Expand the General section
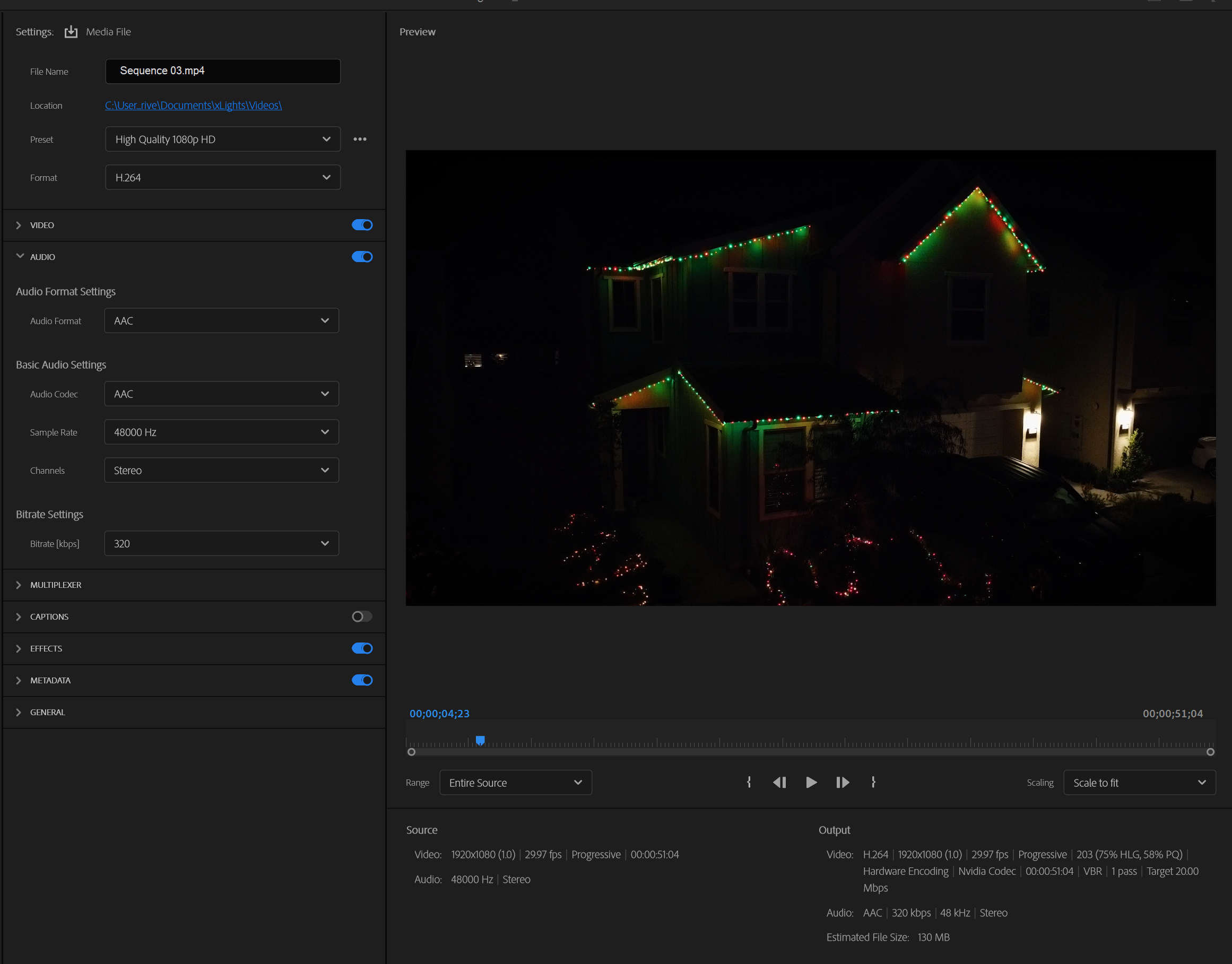 [19, 711]
